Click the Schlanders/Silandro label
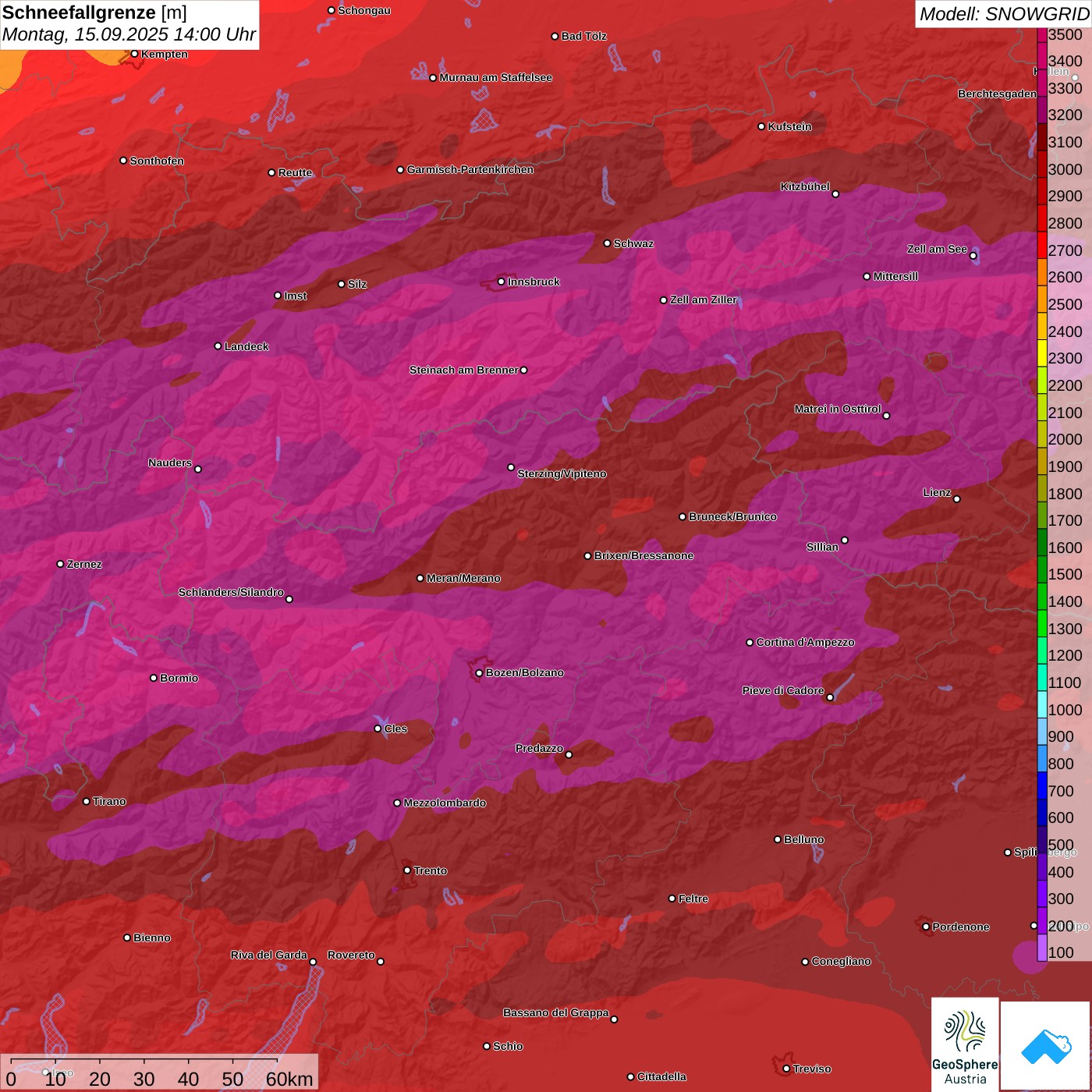The image size is (1092, 1092). 231,592
